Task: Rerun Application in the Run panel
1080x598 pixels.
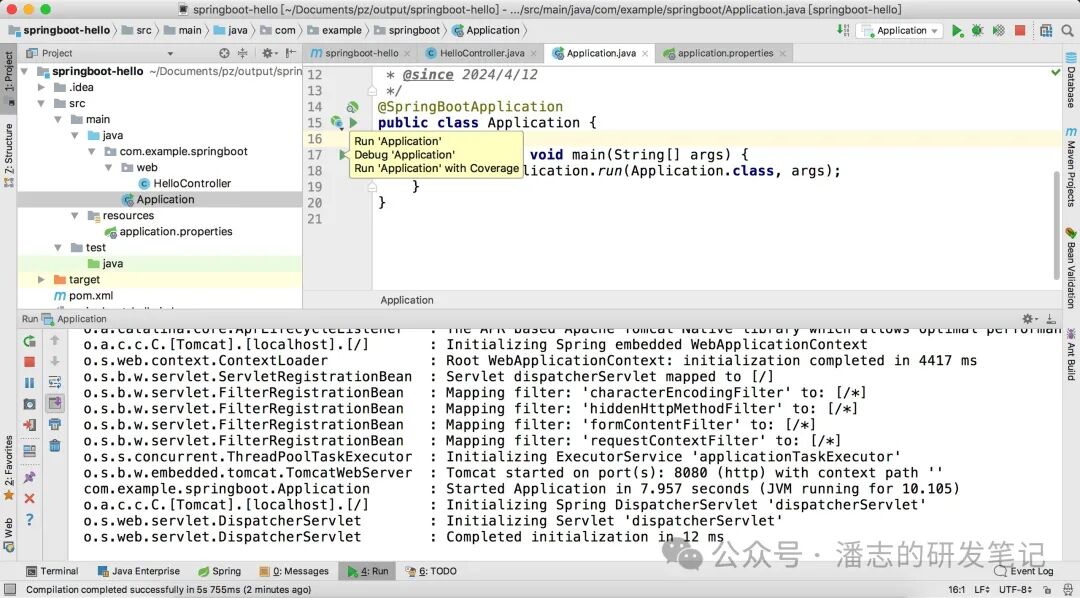Action: coord(29,340)
